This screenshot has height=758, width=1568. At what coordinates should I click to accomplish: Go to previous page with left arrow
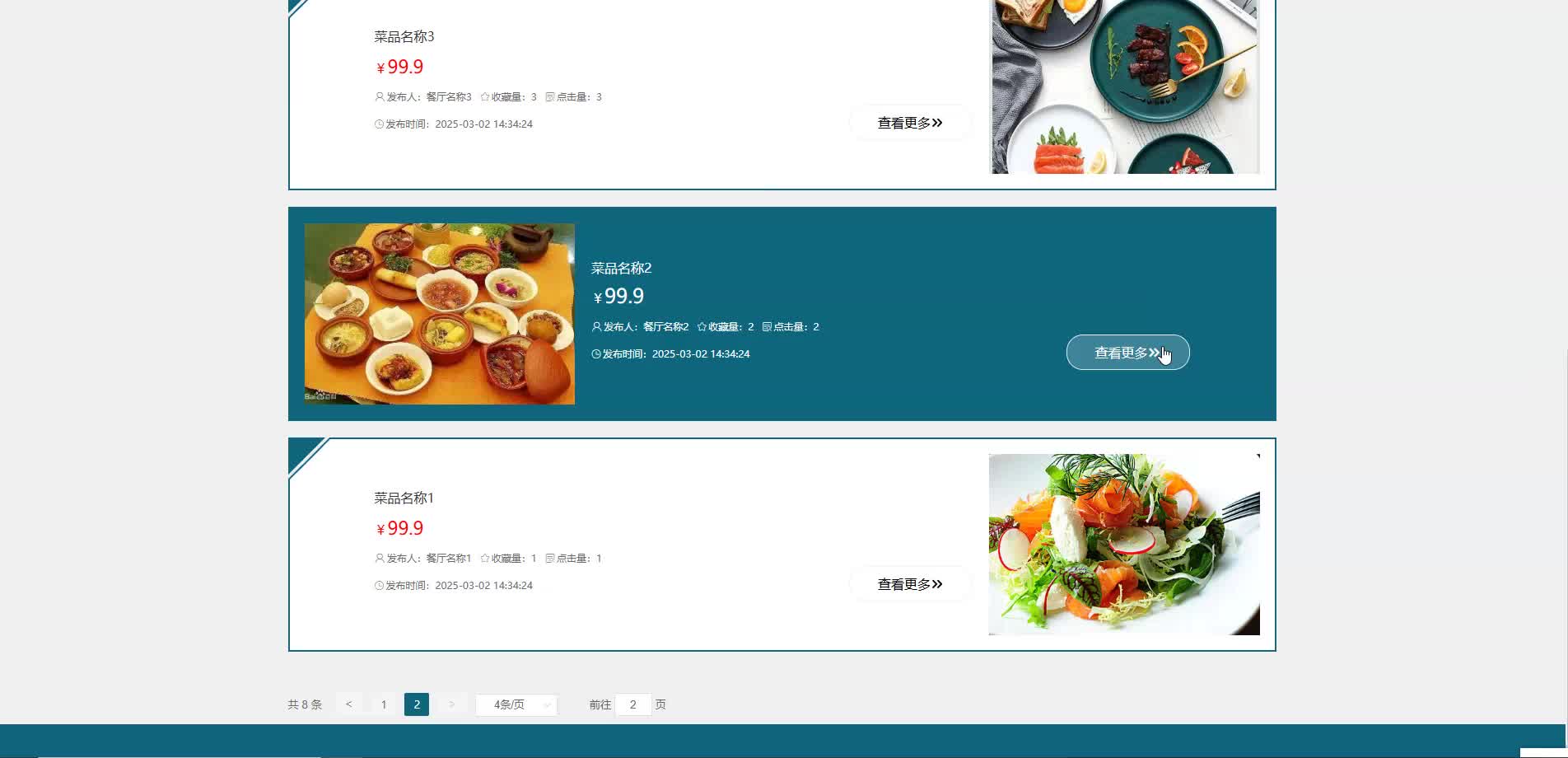tap(349, 704)
